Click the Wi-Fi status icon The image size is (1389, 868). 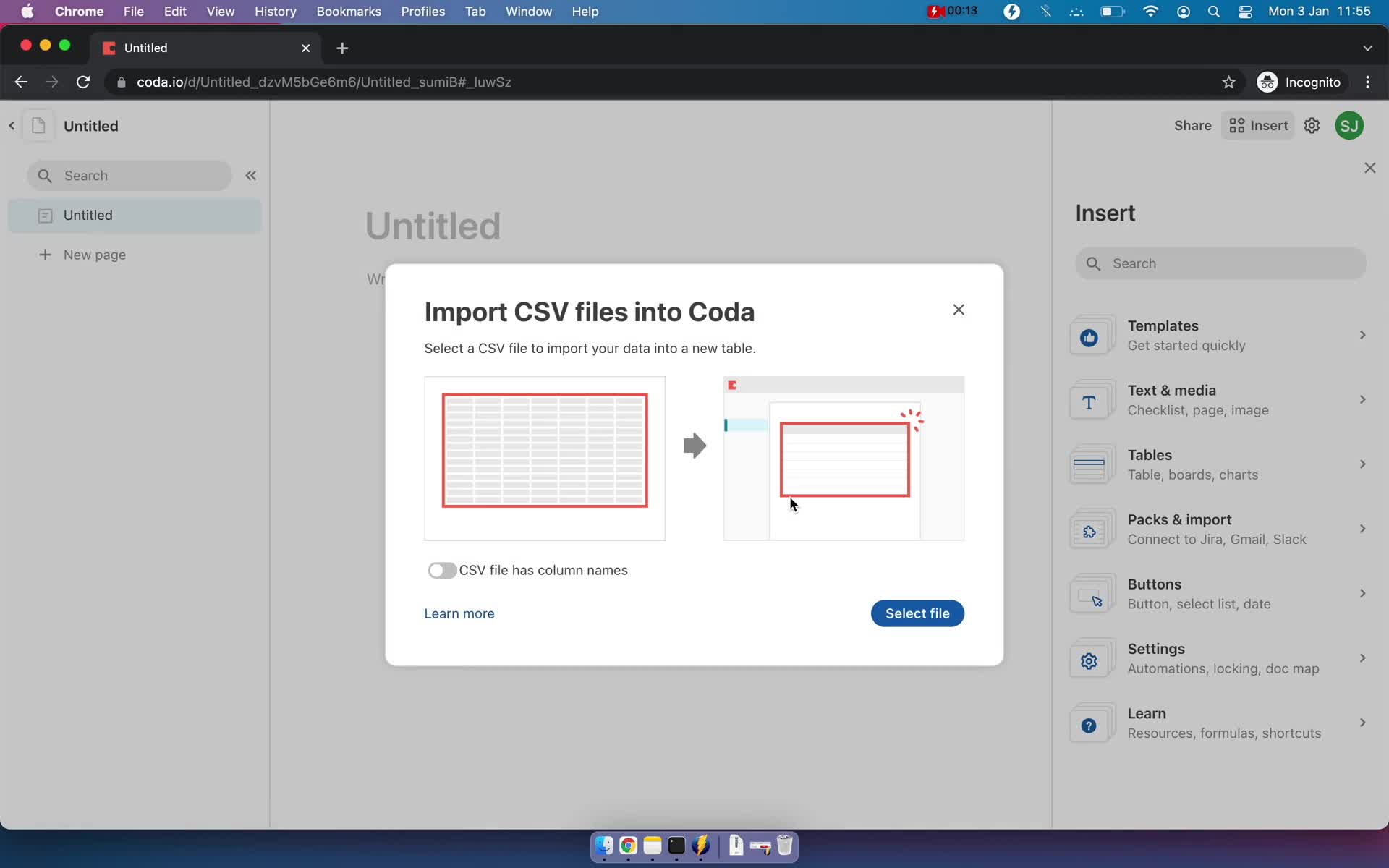(x=1150, y=12)
